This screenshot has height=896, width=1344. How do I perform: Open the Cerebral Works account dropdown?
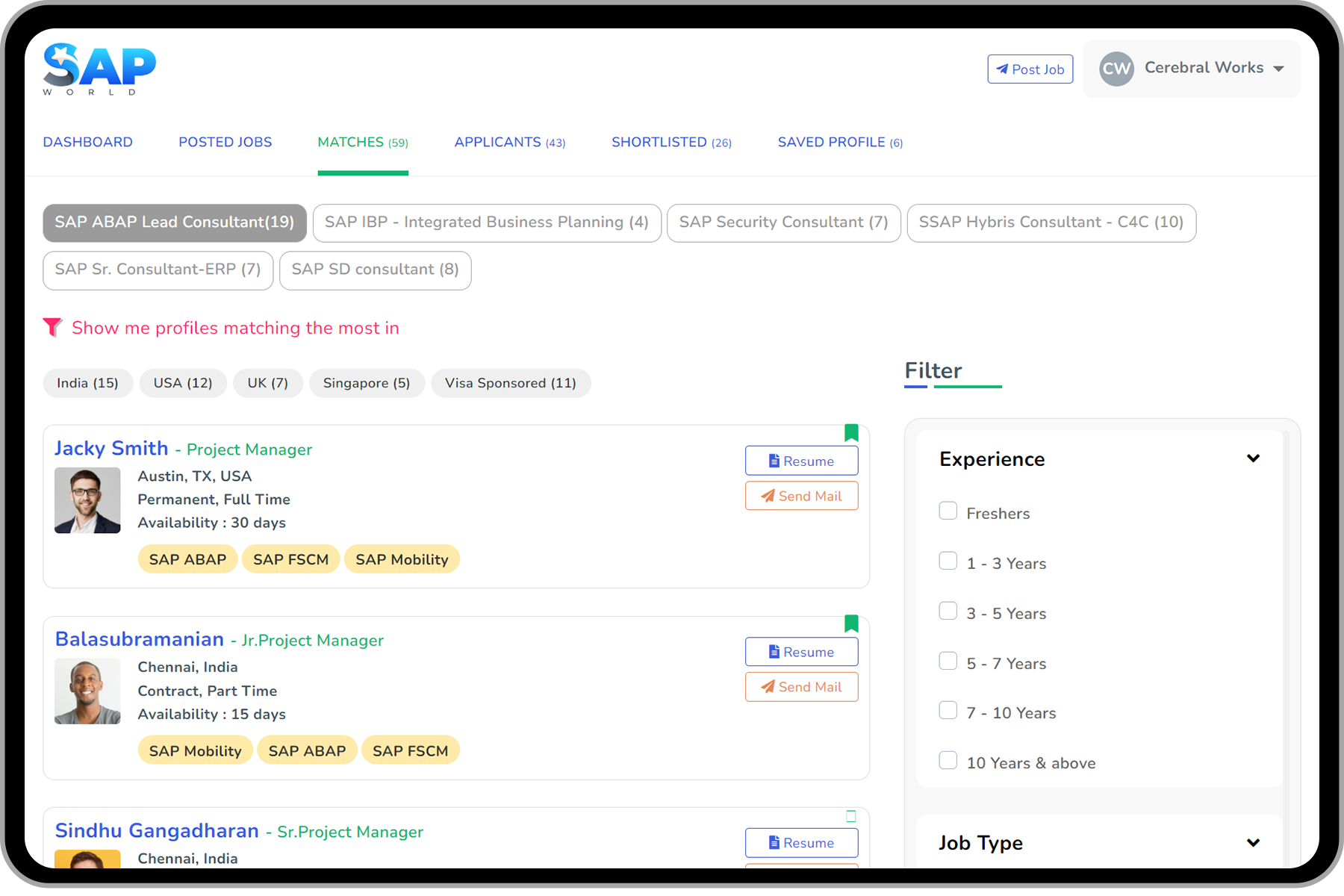pyautogui.click(x=1191, y=69)
